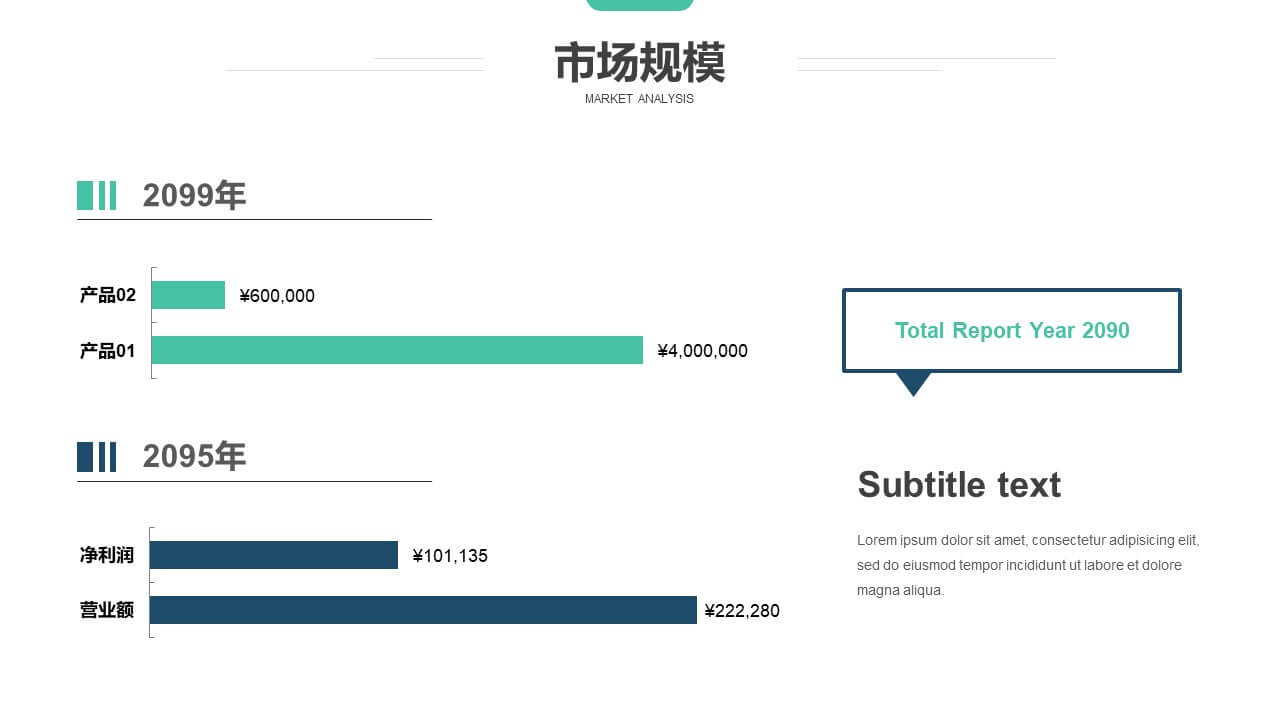
Task: Select the 产品01 green bar
Action: 397,350
